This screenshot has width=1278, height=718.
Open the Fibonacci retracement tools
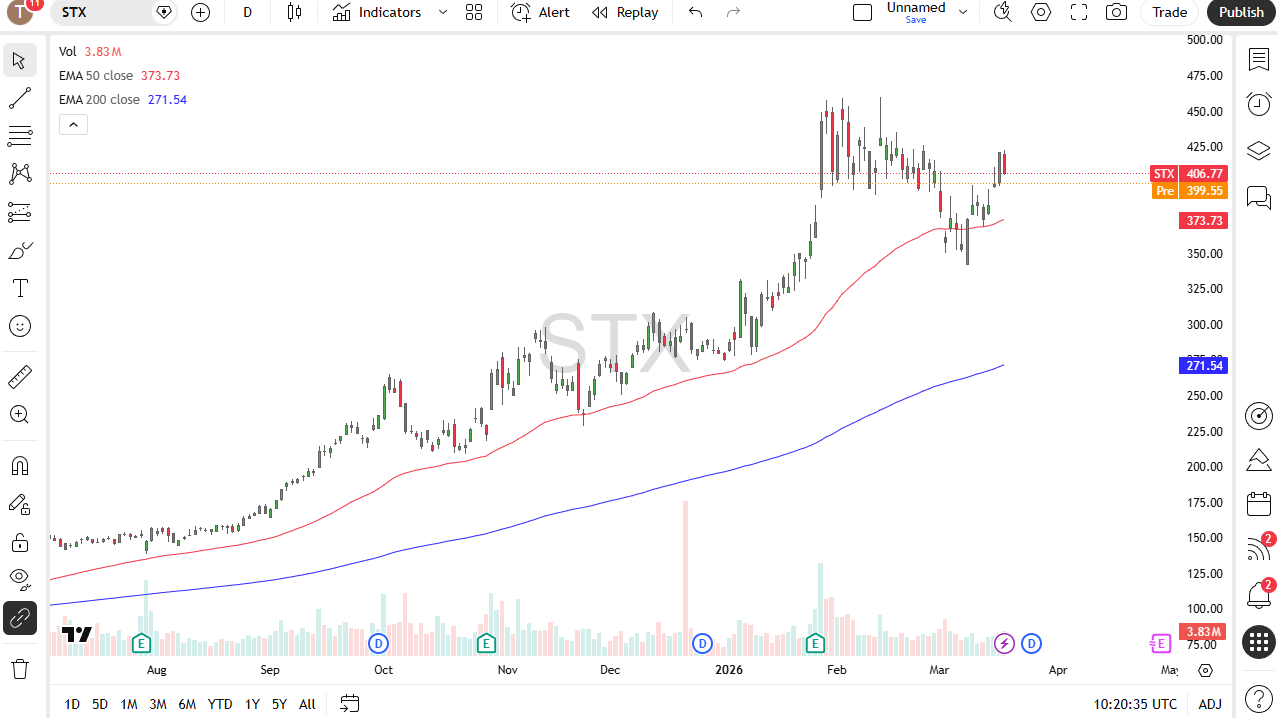point(19,136)
